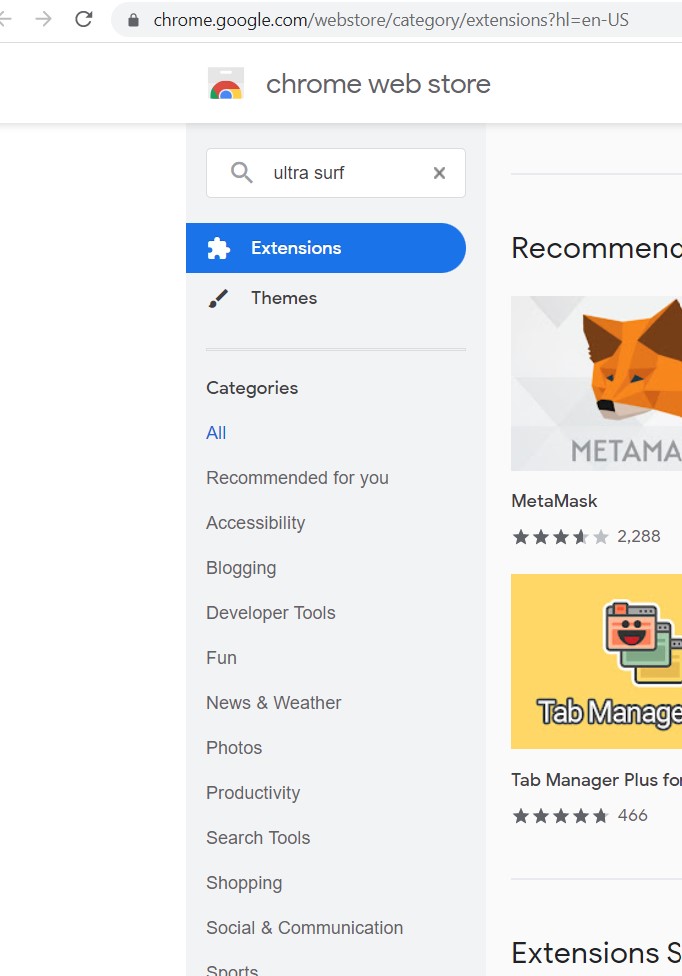
Task: Open the Developer Tools category
Action: pyautogui.click(x=271, y=613)
